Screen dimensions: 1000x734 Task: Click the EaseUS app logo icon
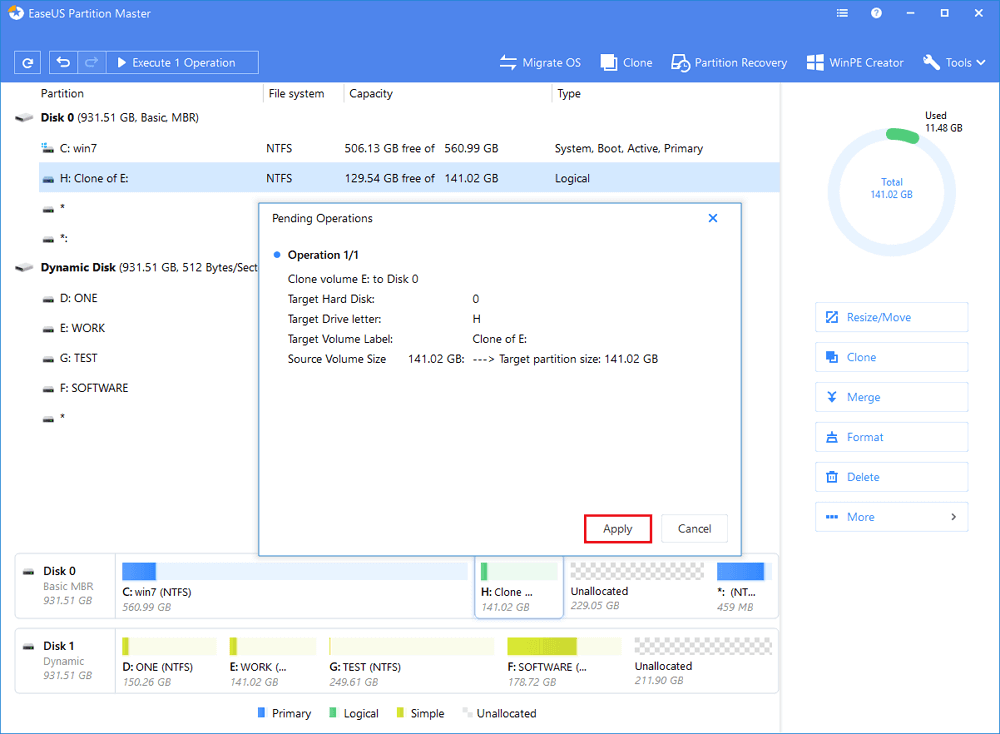pyautogui.click(x=15, y=13)
